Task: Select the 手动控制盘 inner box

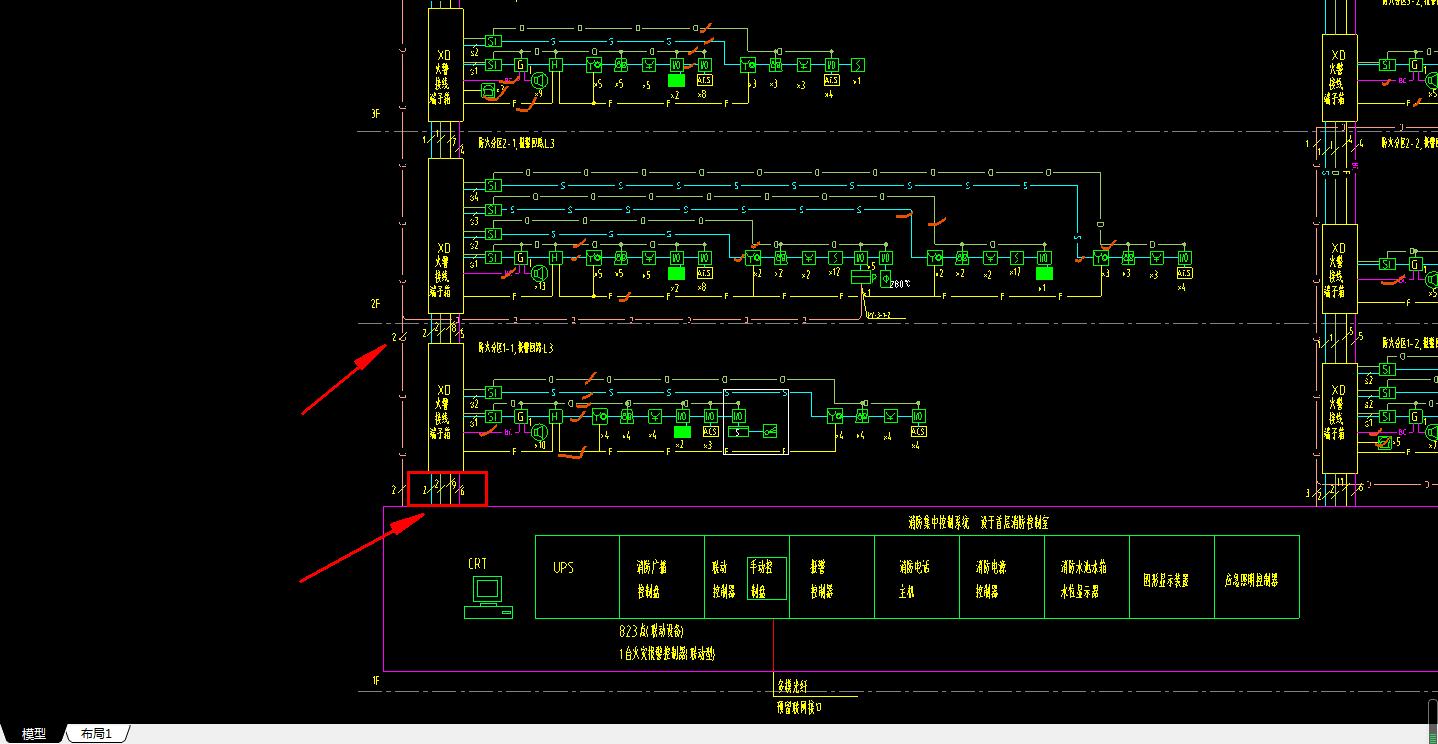Action: tap(767, 578)
